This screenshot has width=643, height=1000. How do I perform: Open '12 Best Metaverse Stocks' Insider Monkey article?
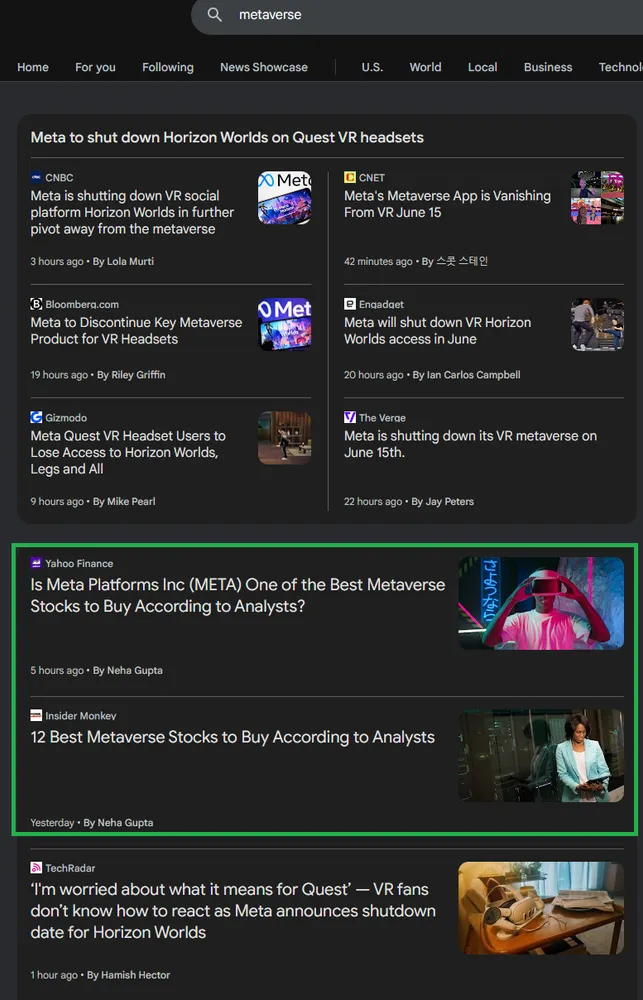click(232, 737)
